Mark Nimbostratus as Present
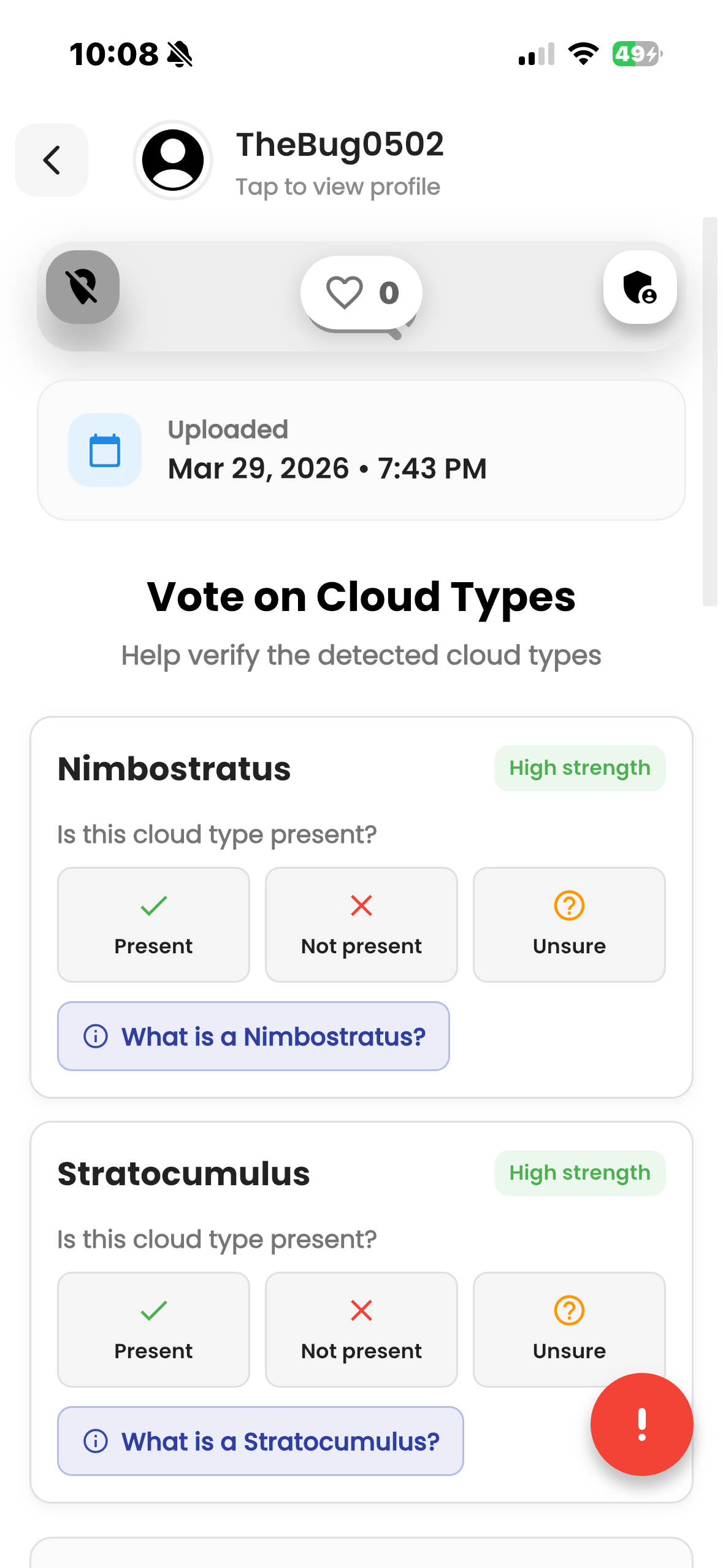The height and width of the screenshot is (1568, 723). coord(153,924)
